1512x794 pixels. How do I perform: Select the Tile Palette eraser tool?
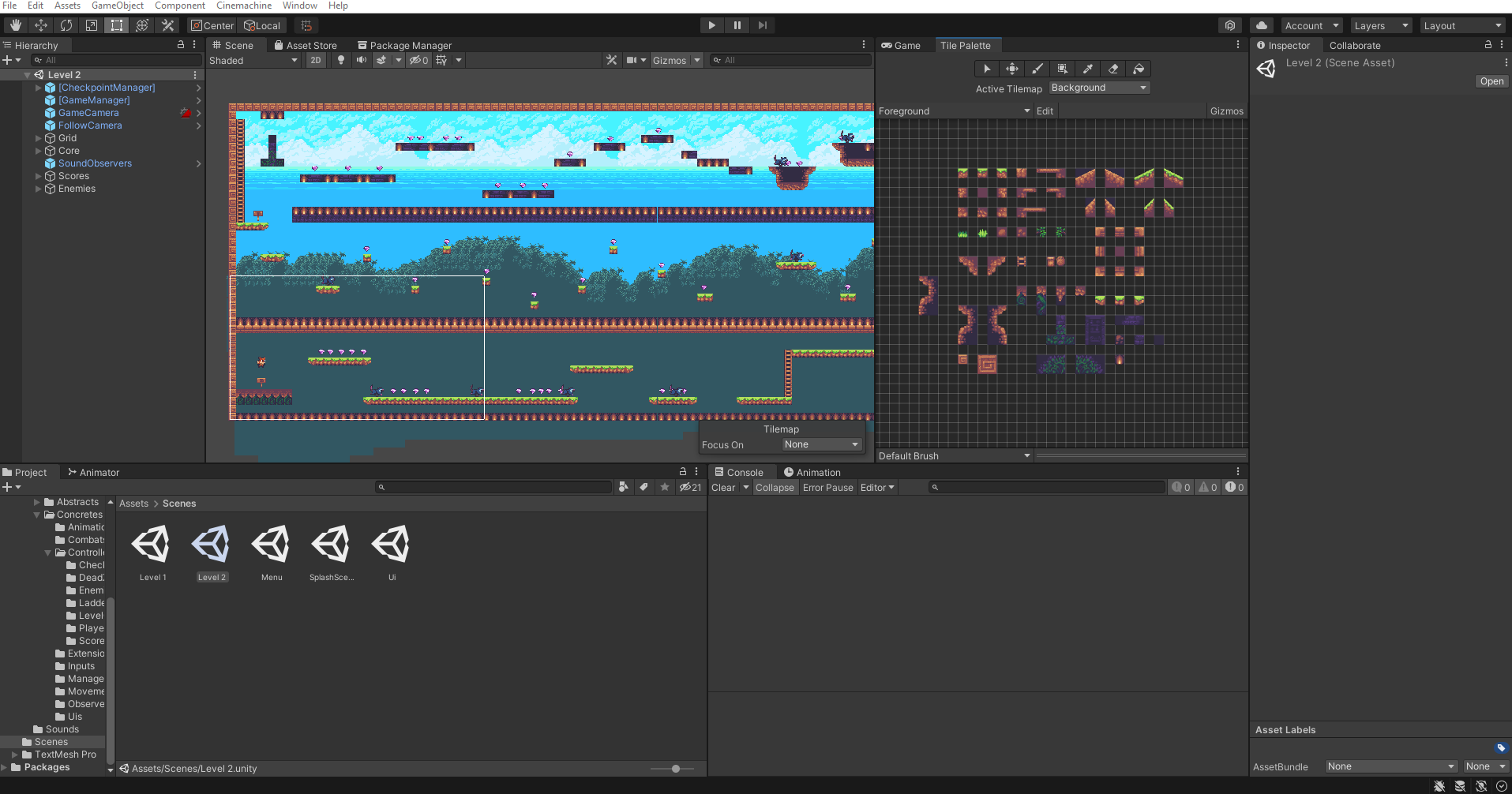(x=1113, y=69)
